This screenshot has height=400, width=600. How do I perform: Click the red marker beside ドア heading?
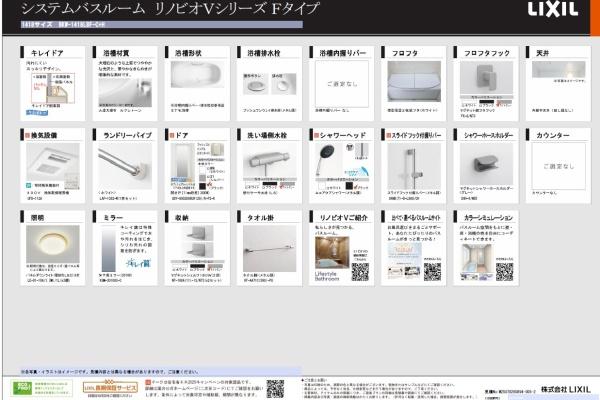coord(172,135)
